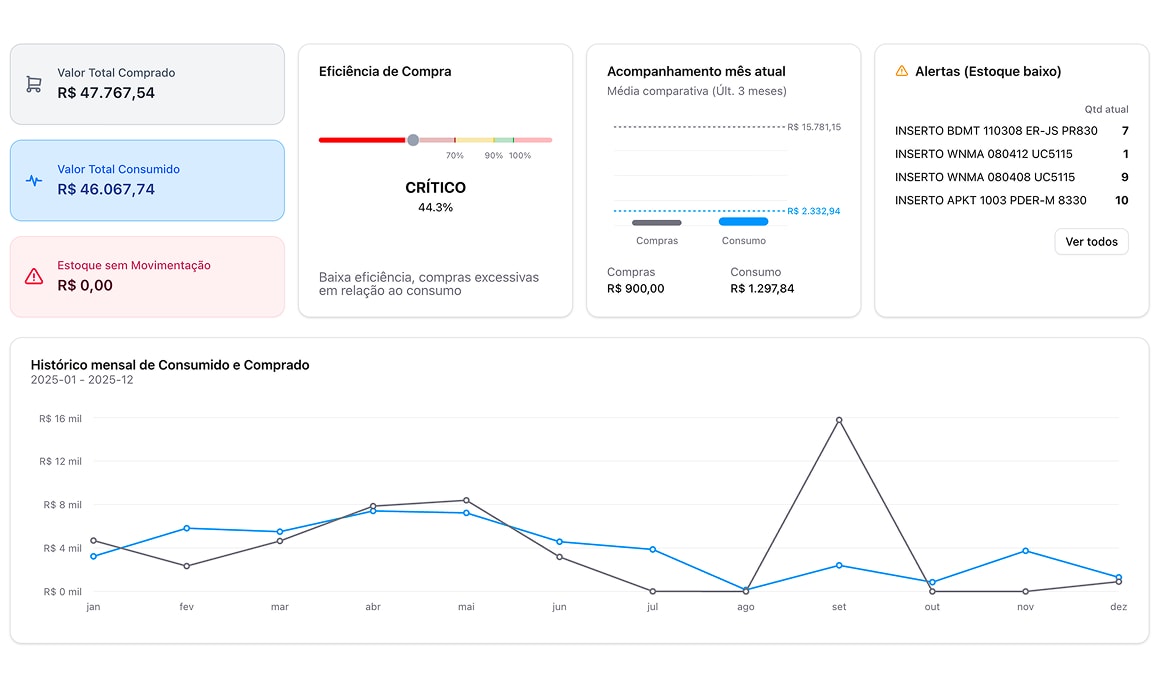This screenshot has height=686, width=1156.
Task: Click the gray peak data point above set
Action: pos(839,420)
